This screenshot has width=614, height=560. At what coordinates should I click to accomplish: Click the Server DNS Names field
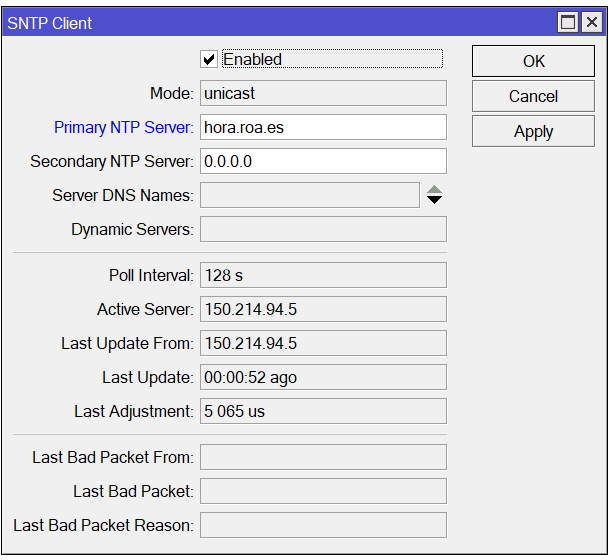tap(309, 195)
